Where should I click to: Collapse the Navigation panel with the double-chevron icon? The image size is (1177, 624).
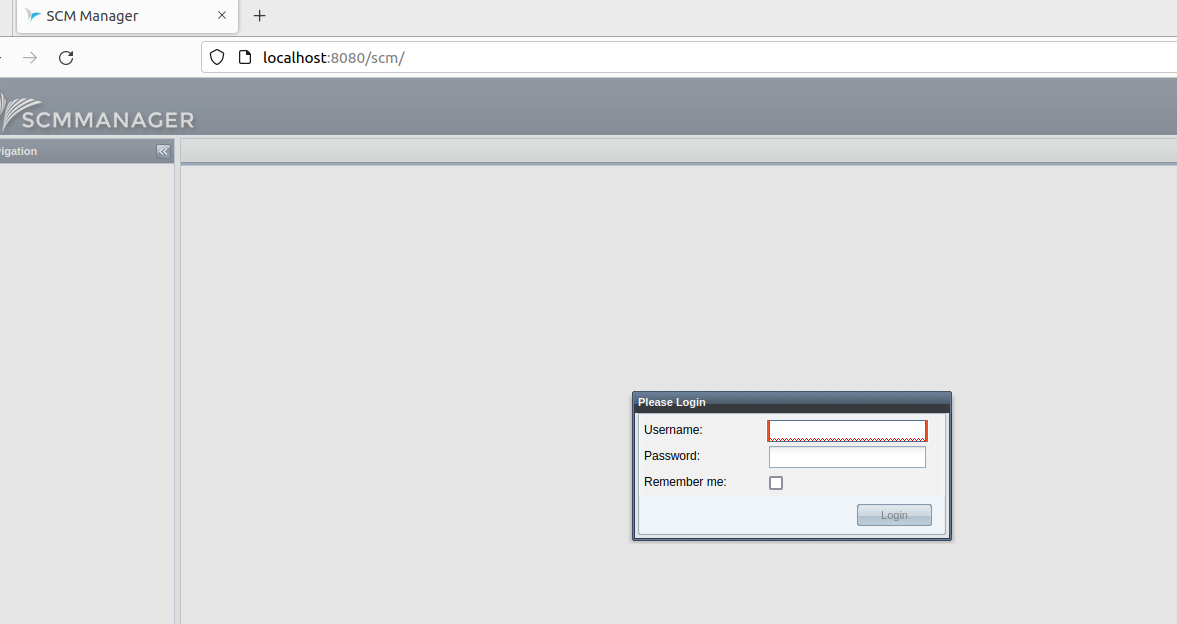(x=163, y=151)
